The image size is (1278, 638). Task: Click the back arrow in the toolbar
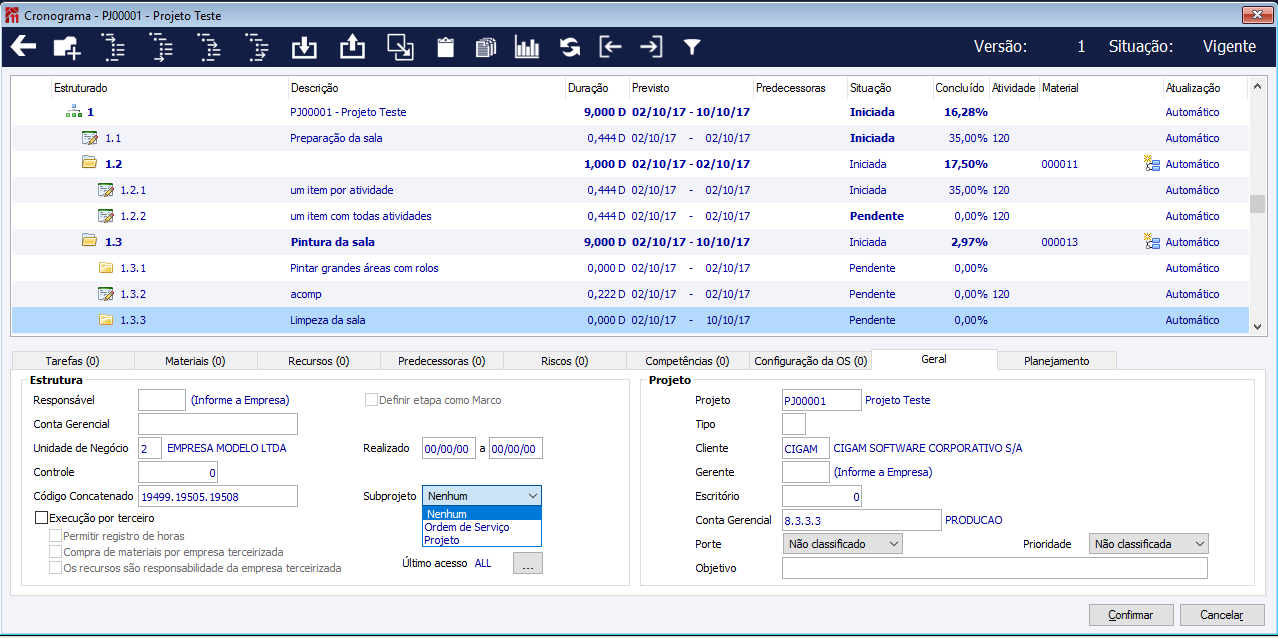click(23, 47)
